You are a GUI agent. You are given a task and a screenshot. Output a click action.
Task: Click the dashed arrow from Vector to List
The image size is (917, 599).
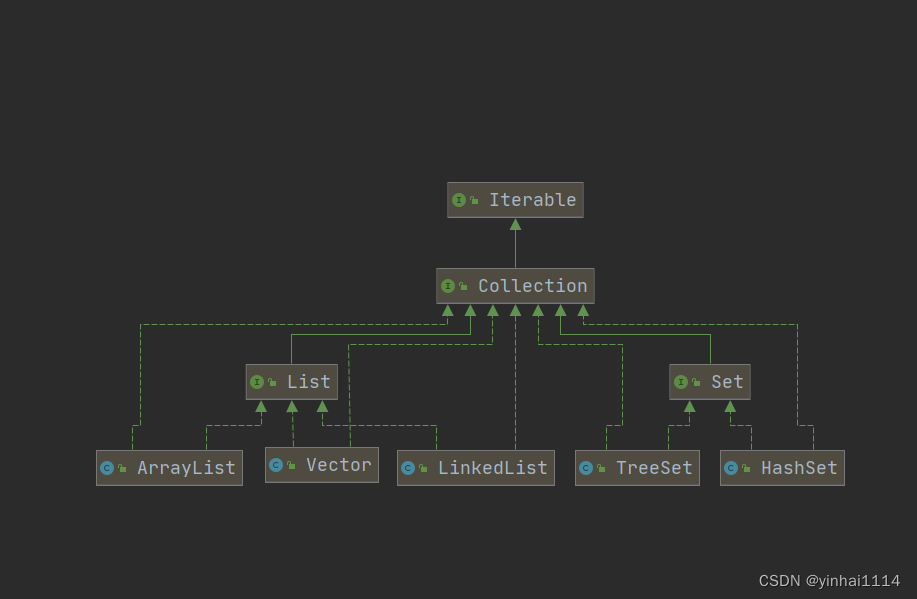pos(292,425)
